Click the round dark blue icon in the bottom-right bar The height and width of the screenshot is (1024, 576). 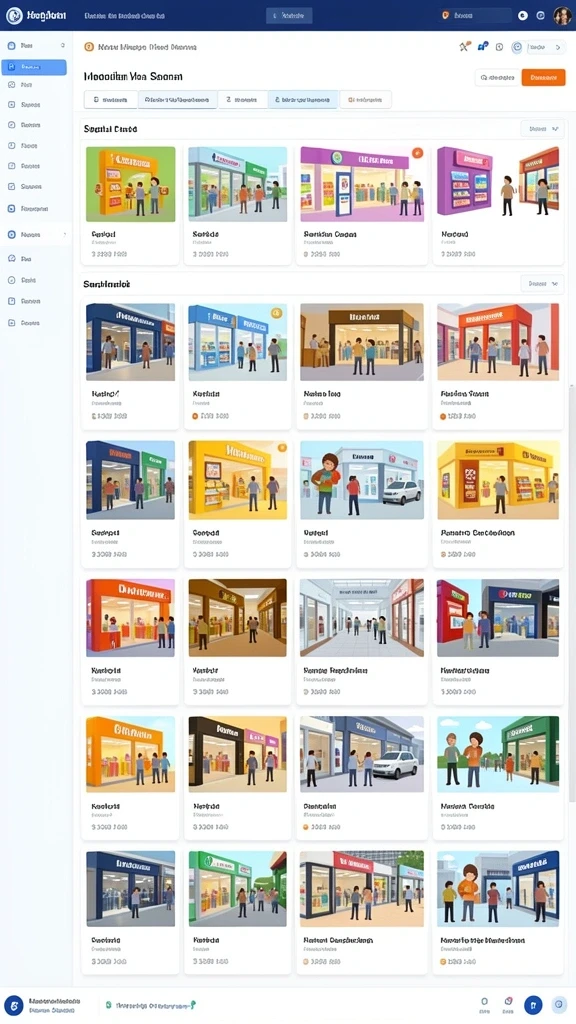point(533,1005)
